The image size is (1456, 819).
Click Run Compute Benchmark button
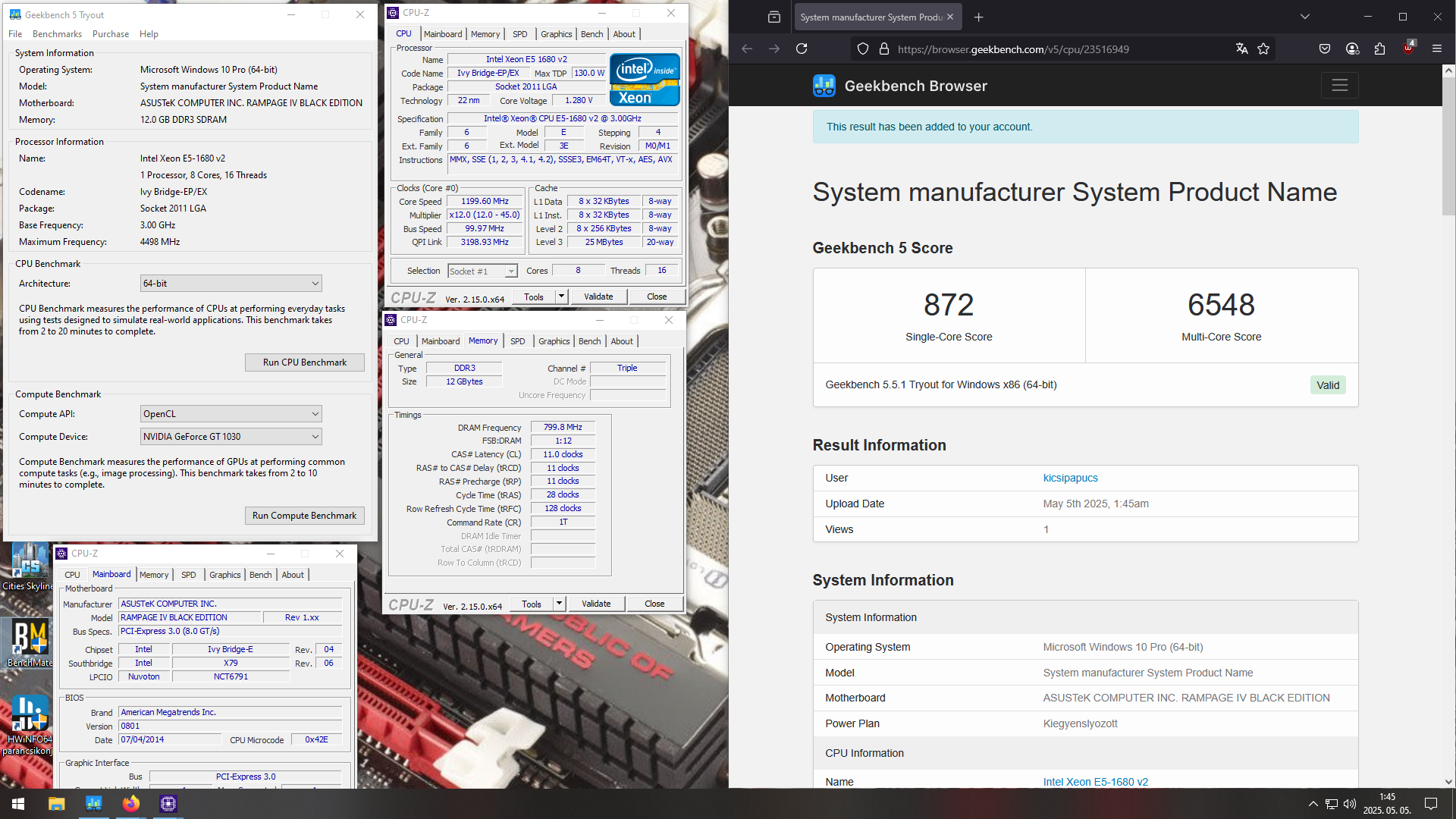point(305,516)
